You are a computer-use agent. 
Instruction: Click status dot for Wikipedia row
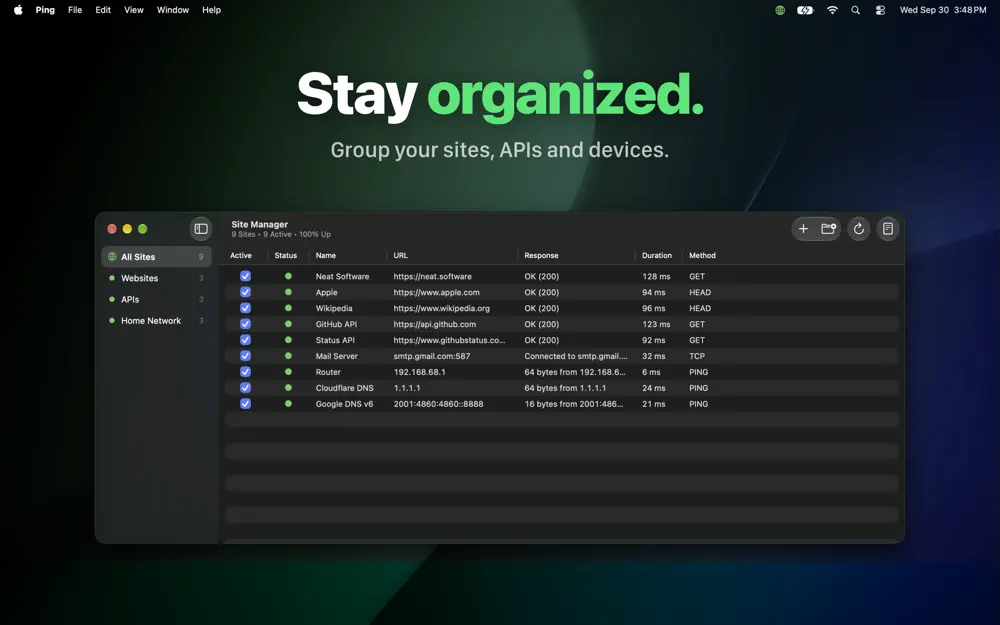click(x=288, y=308)
